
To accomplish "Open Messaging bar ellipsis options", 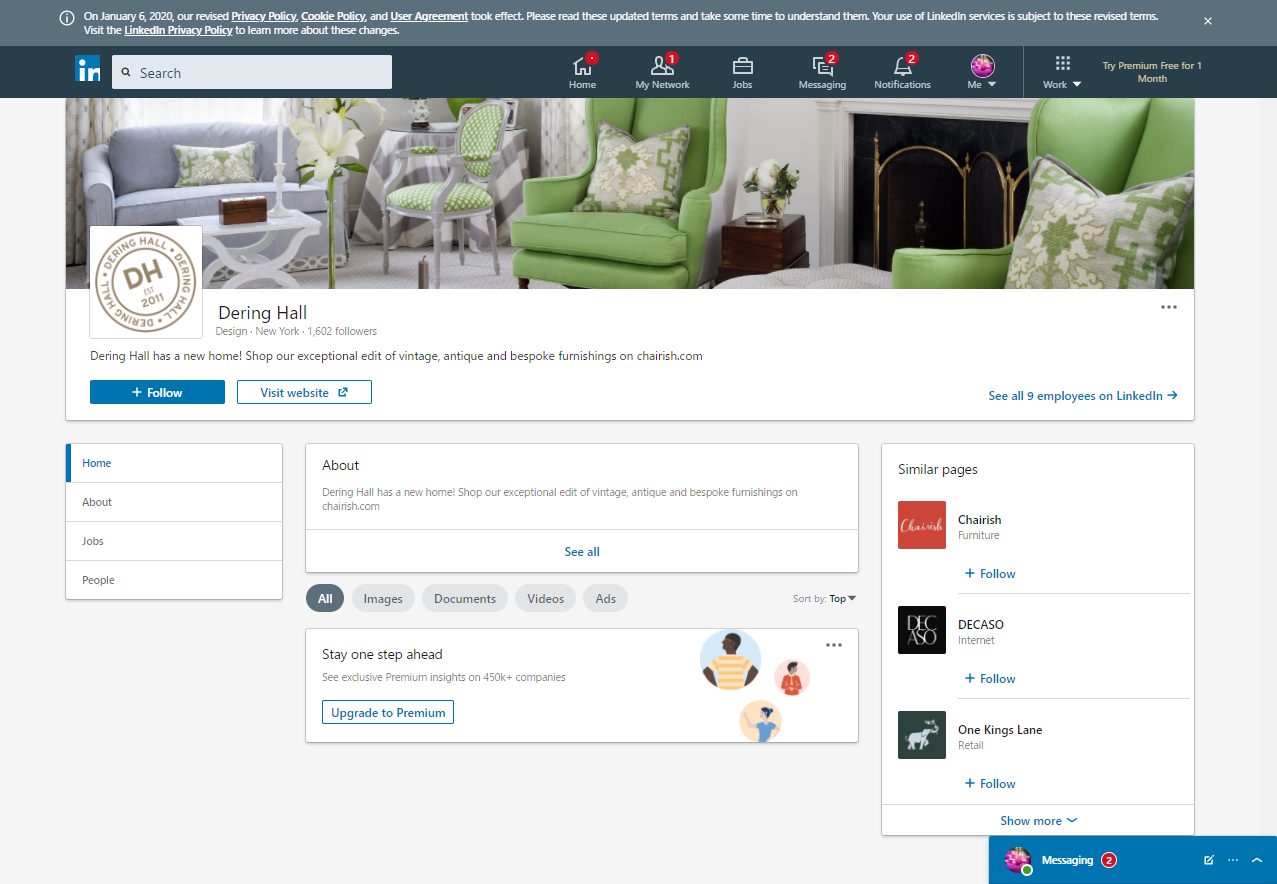I will click(1233, 860).
